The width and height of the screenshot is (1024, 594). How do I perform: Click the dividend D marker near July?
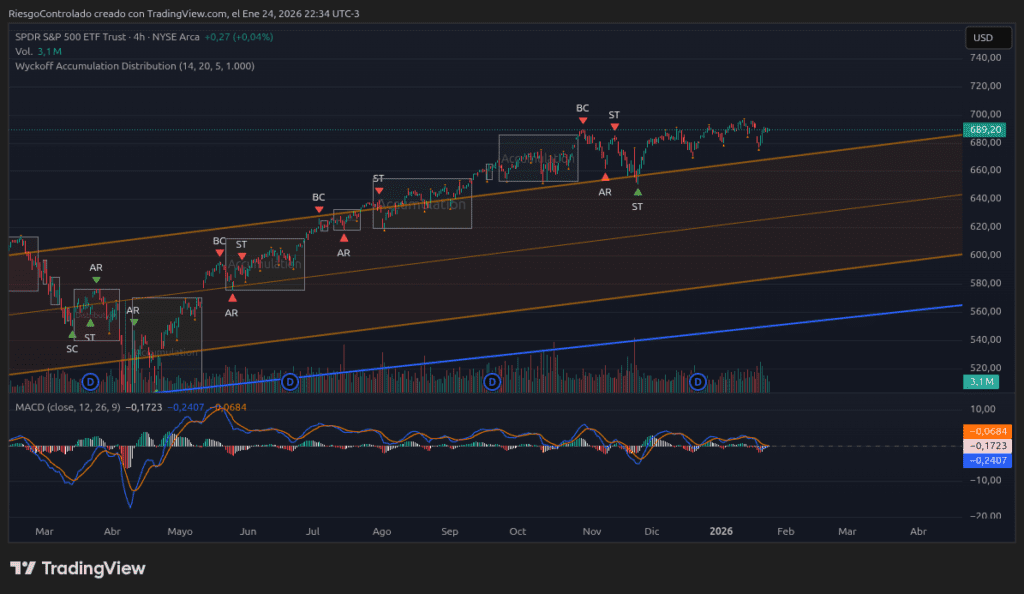[290, 382]
